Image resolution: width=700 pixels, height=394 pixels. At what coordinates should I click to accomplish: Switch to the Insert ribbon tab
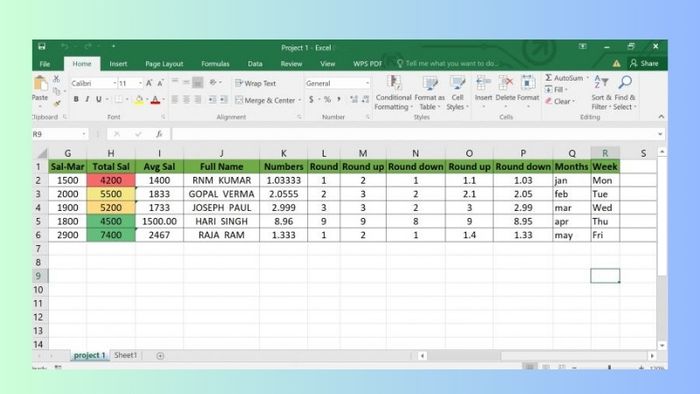[118, 64]
